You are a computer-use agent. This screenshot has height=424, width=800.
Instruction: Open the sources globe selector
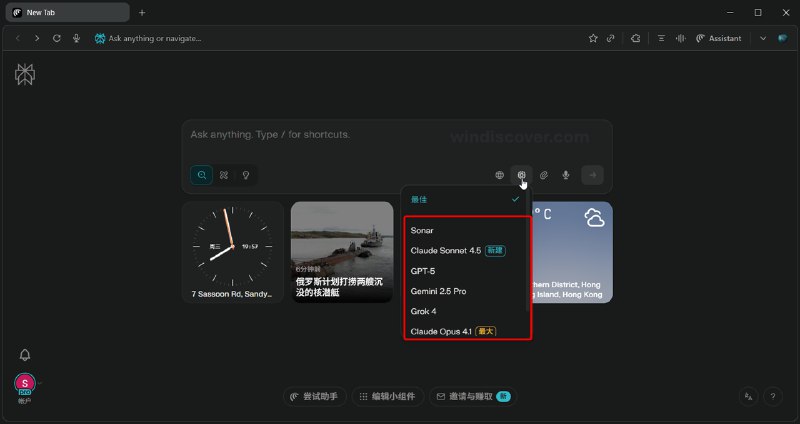499,175
